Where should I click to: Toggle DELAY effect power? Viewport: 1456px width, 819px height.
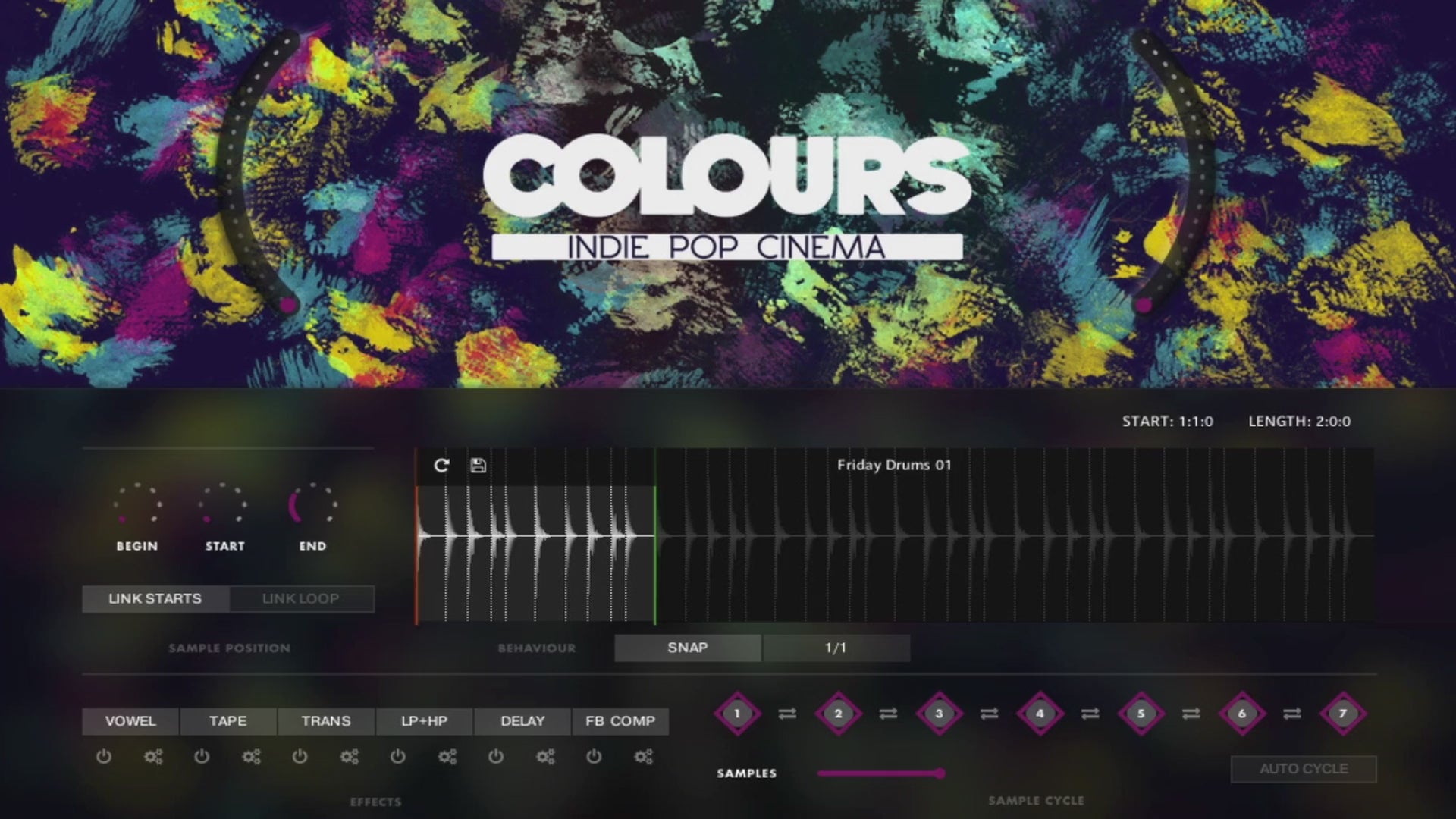[x=496, y=756]
